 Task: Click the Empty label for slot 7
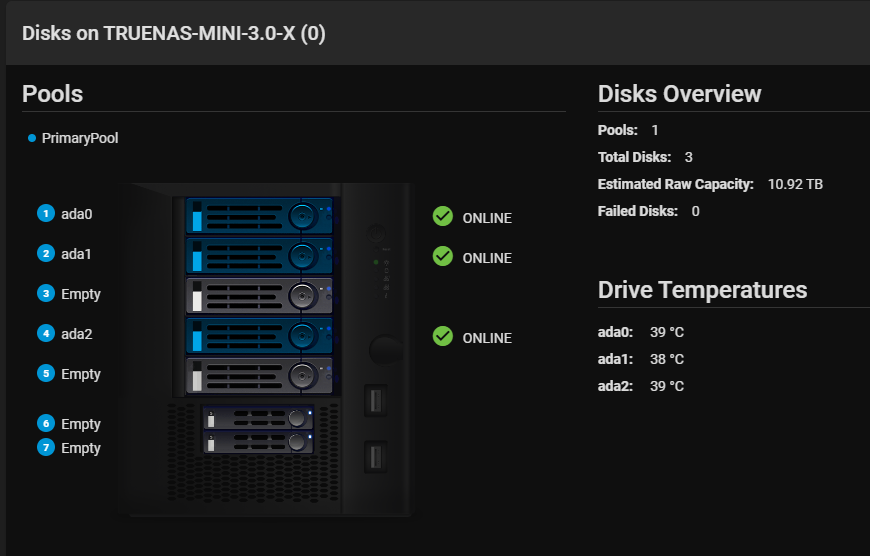[x=81, y=448]
